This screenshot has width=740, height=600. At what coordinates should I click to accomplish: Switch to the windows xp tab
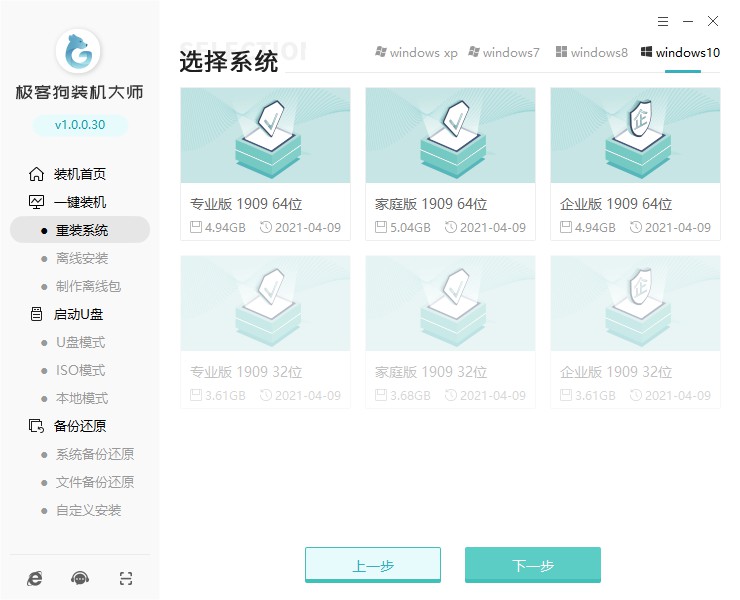(x=416, y=52)
